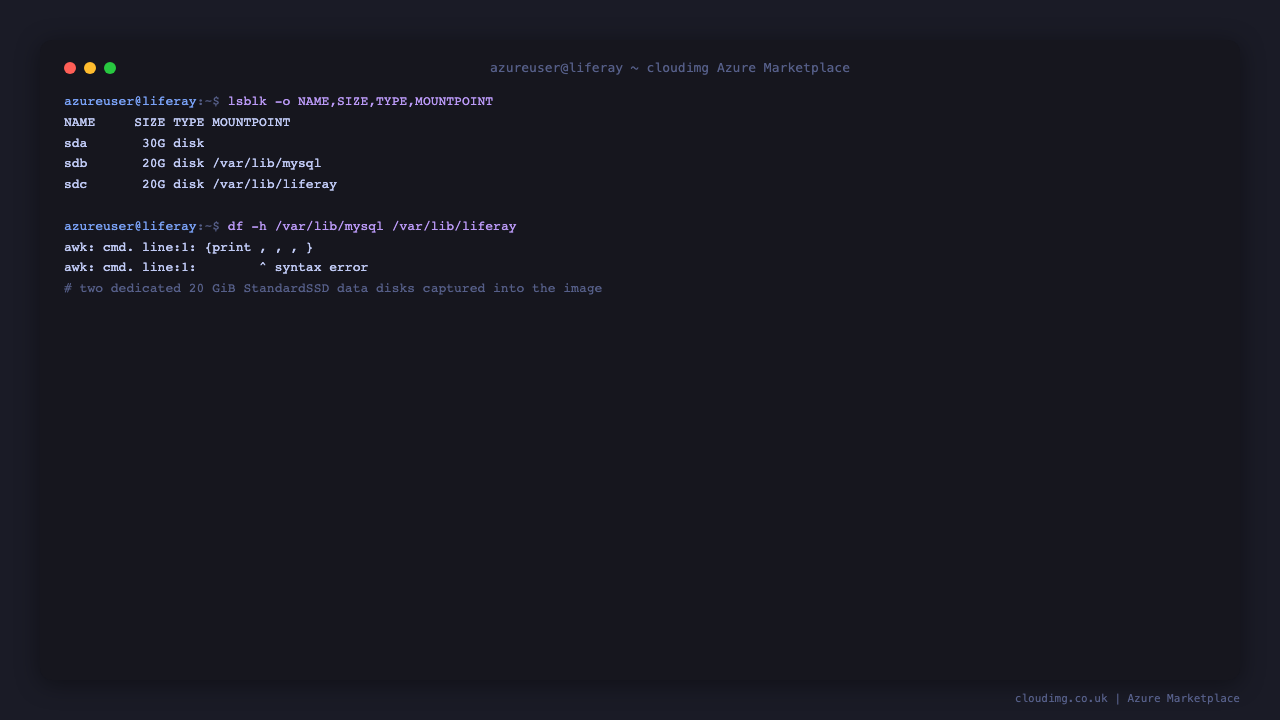
Task: Click the red close window dot
Action: (70, 68)
